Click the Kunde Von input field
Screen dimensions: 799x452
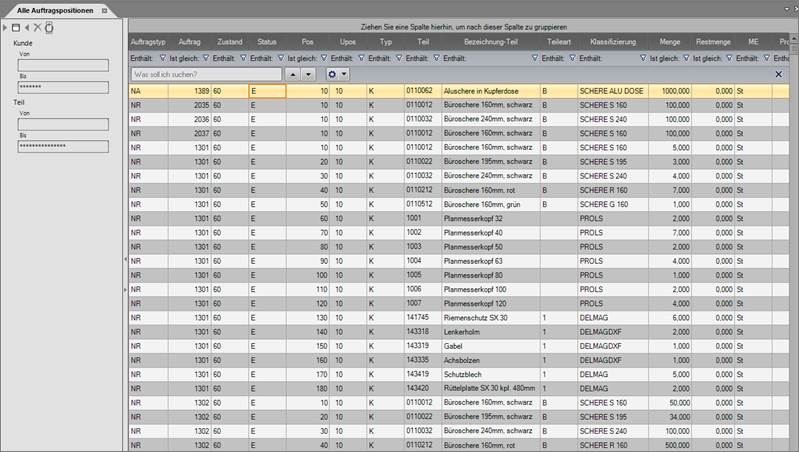[x=63, y=65]
